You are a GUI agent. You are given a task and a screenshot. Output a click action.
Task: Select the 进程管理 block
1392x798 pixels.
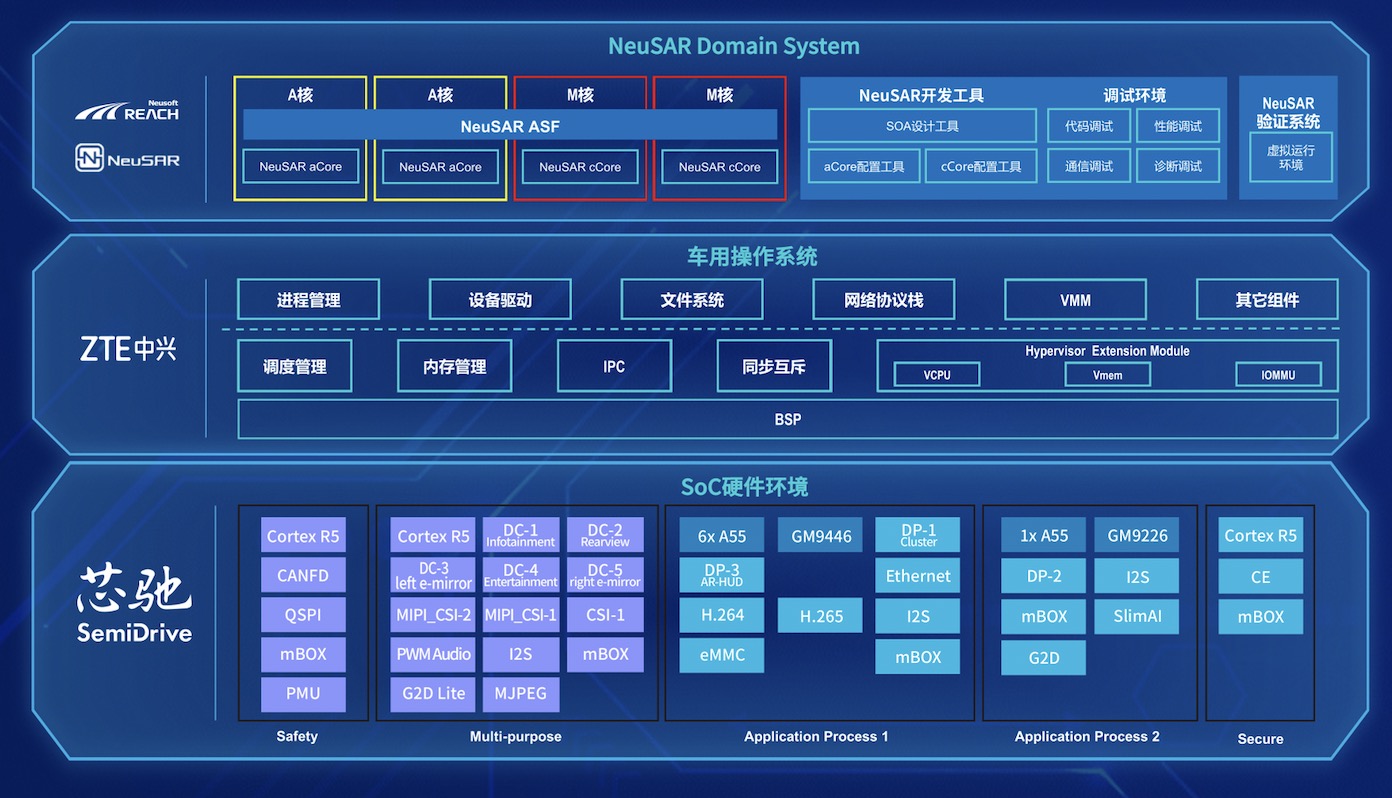[308, 300]
